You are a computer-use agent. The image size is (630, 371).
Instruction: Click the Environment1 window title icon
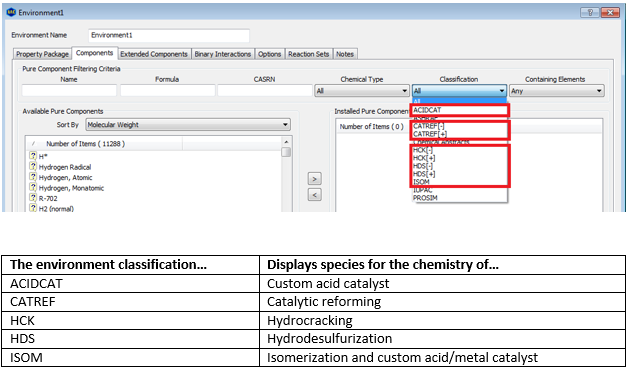(x=11, y=12)
